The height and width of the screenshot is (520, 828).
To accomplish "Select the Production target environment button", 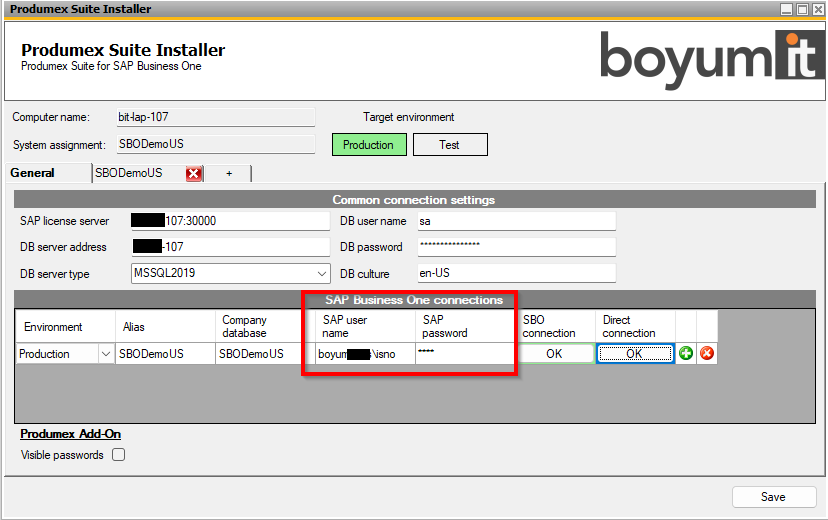I will tap(369, 145).
